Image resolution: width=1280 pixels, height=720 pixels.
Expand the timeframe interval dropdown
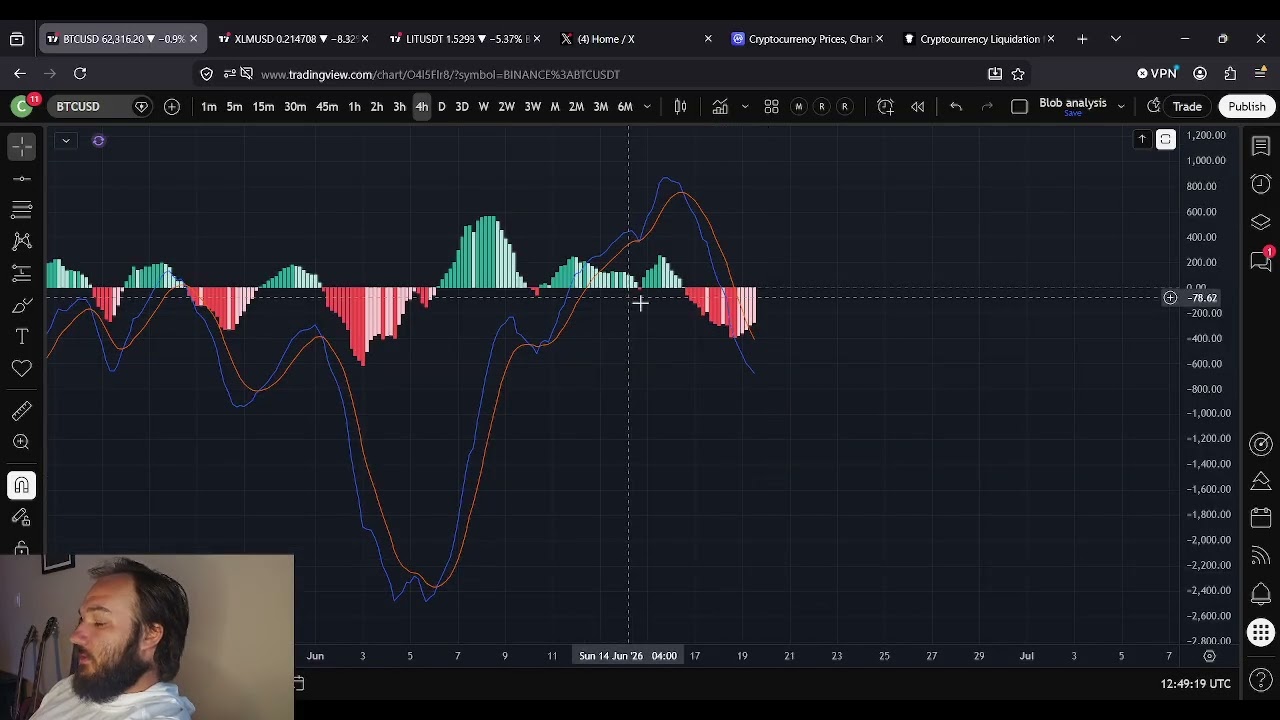point(647,106)
